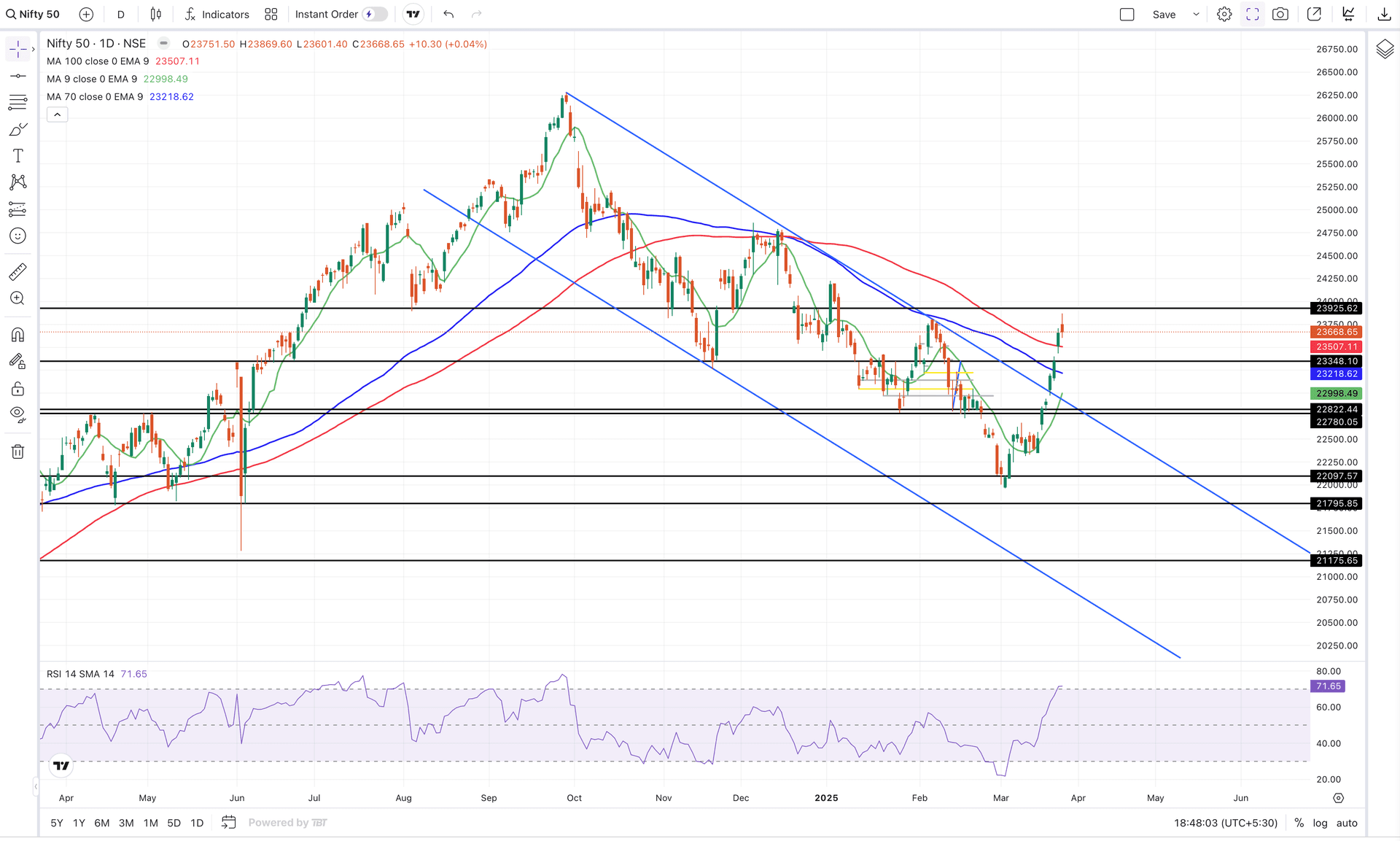Switch to the 5Y range
The width and height of the screenshot is (1400, 841).
[x=57, y=823]
